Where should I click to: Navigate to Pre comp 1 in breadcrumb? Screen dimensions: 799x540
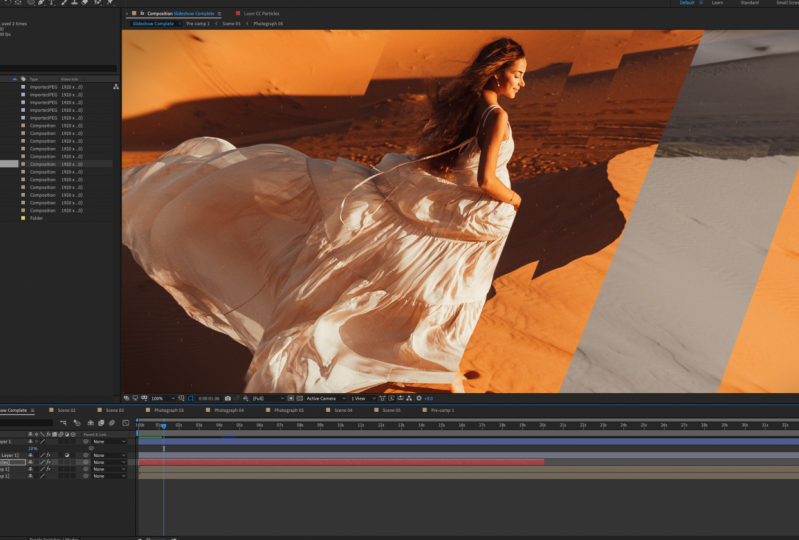[x=198, y=23]
